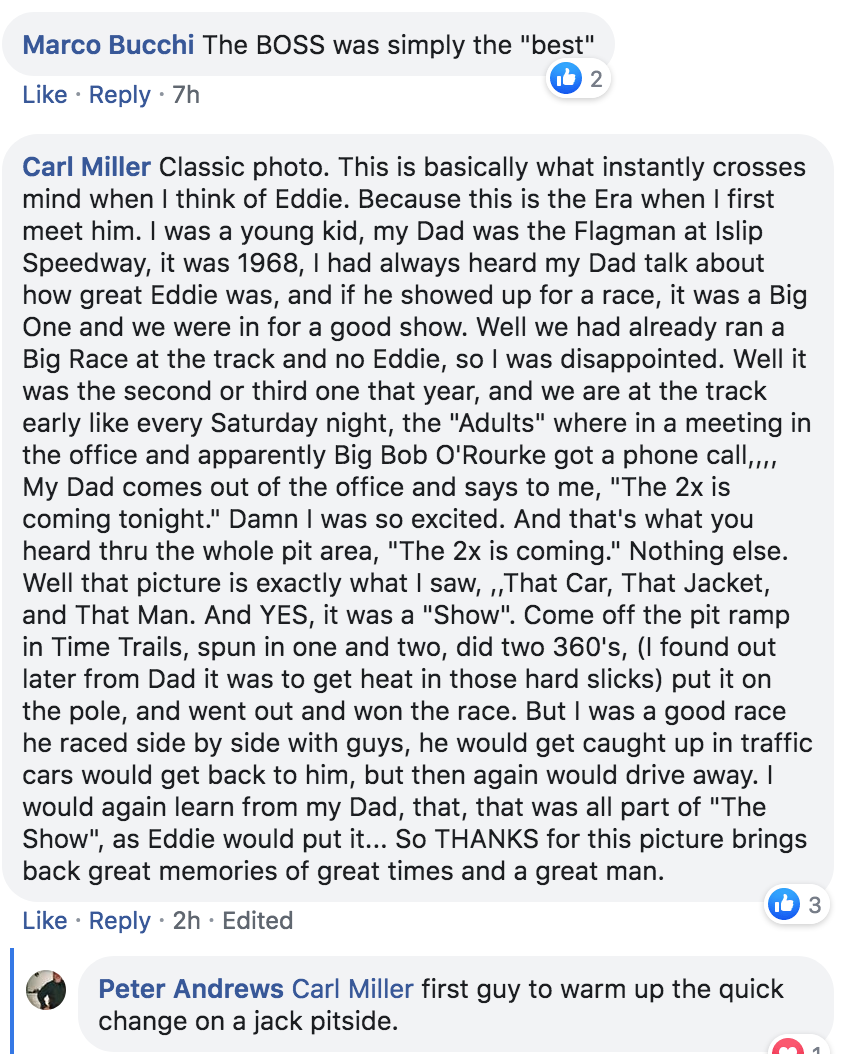Reply to Carl Miller's comment

point(120,920)
